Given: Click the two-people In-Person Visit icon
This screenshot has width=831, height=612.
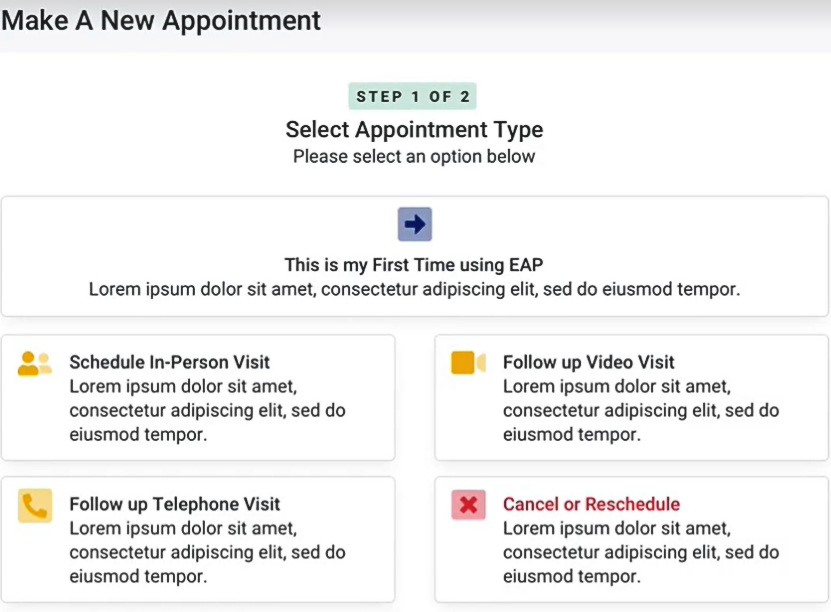Looking at the screenshot, I should [35, 363].
